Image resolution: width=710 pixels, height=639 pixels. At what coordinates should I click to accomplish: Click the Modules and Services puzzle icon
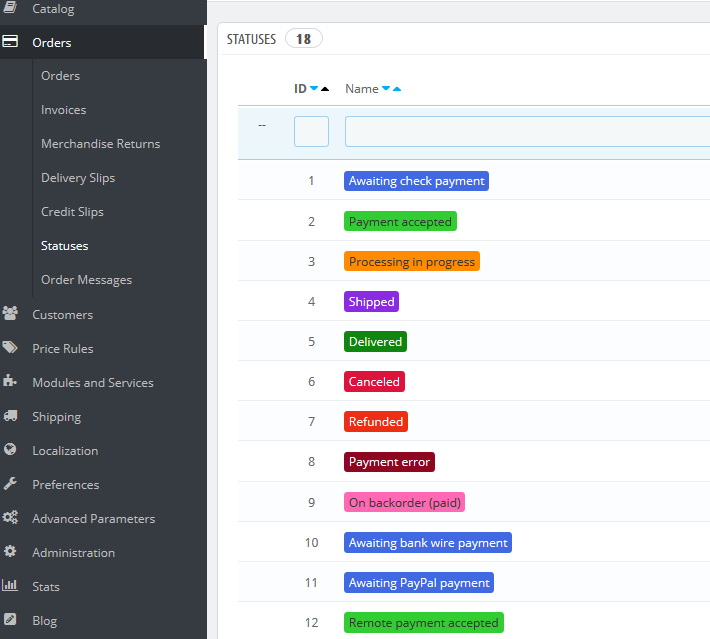(x=11, y=382)
